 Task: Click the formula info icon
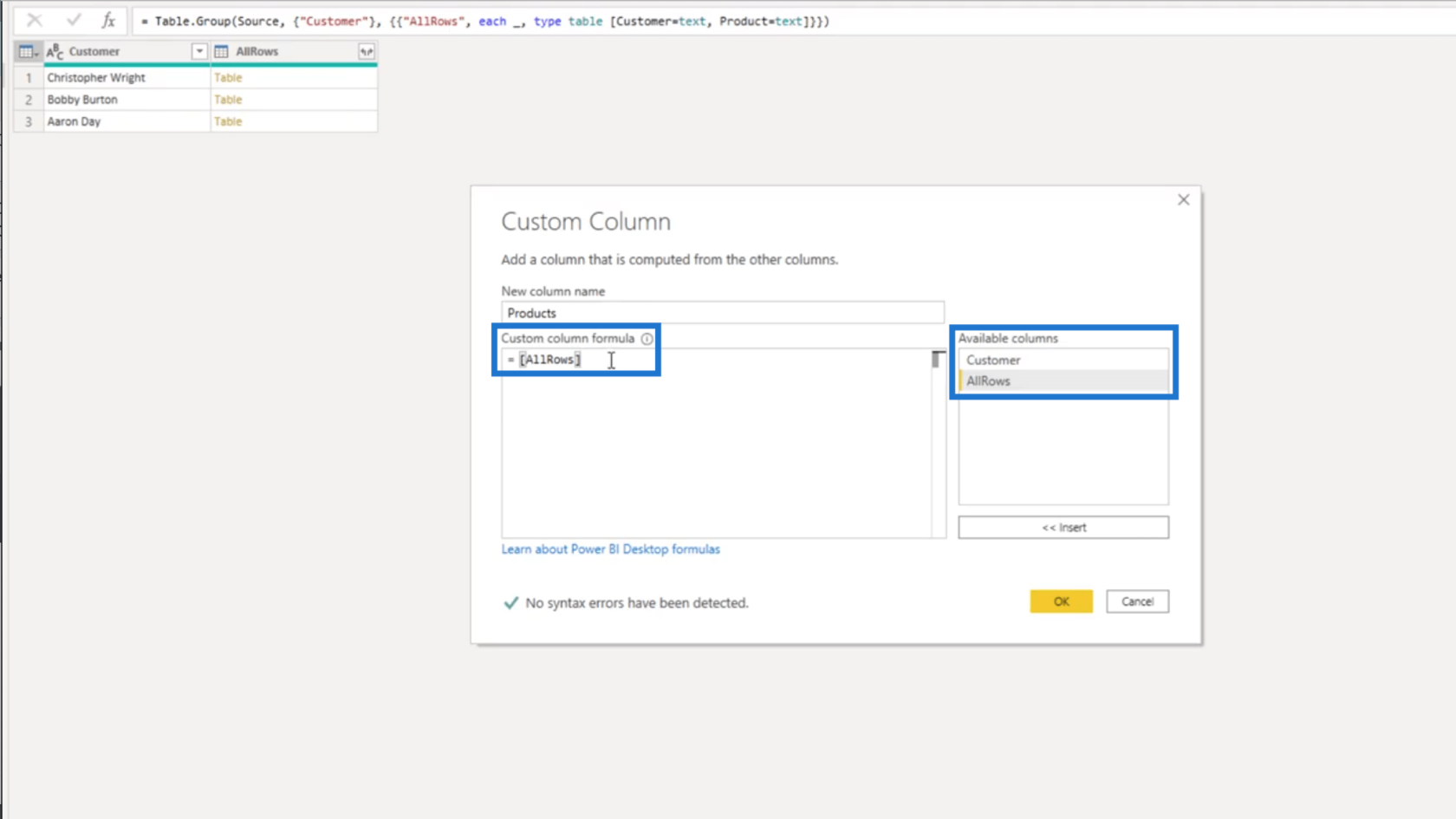[647, 339]
